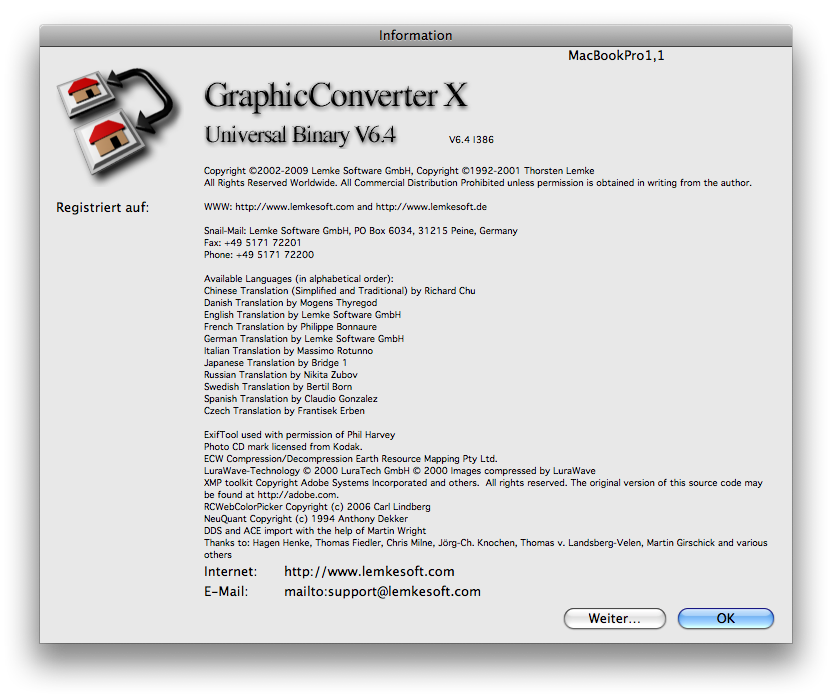Click the Russian Translation by Nikita Zubov line
The image size is (832, 698).
point(281,375)
